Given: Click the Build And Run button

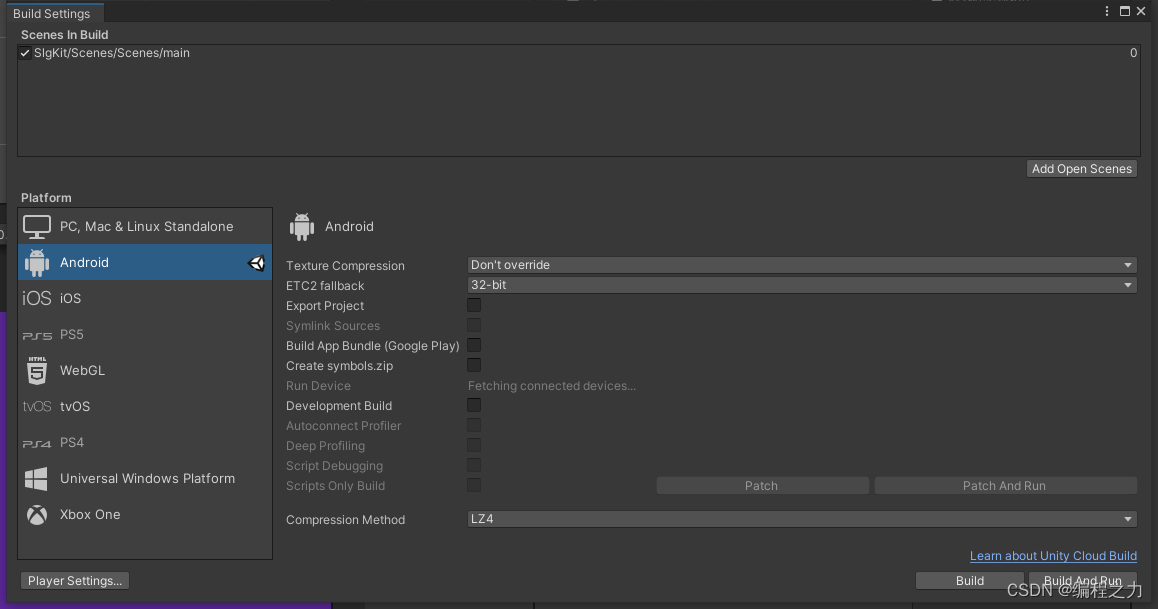Looking at the screenshot, I should tap(1083, 581).
